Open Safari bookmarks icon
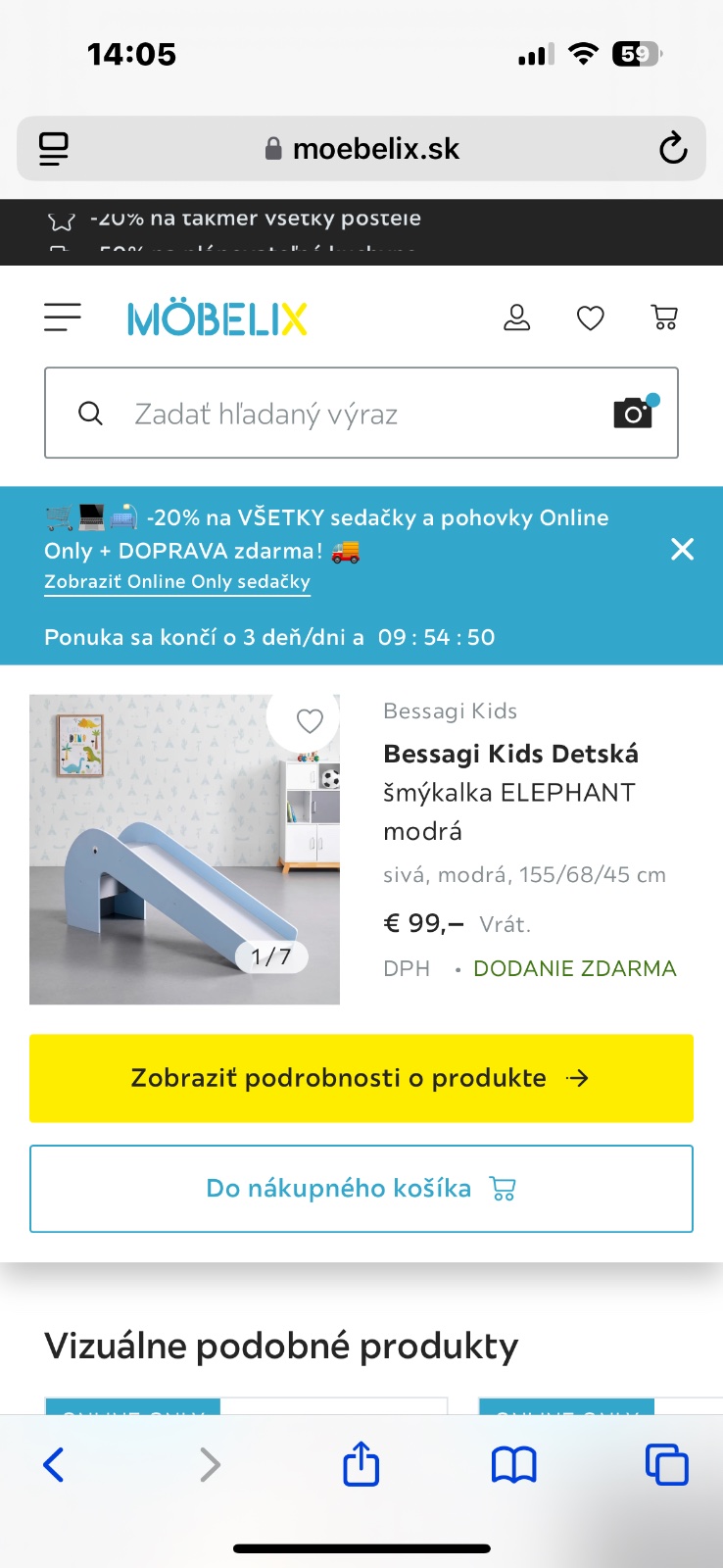Viewport: 723px width, 1568px height. coord(513,1465)
